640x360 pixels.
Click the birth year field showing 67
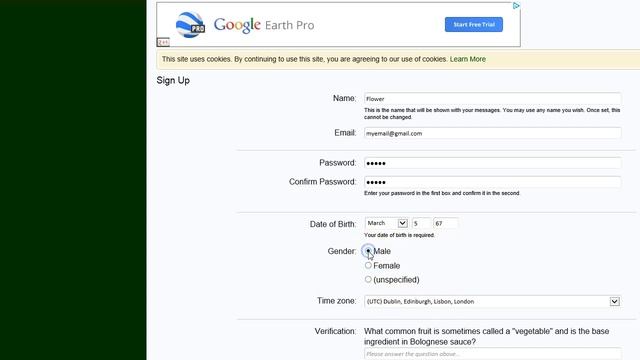click(445, 223)
